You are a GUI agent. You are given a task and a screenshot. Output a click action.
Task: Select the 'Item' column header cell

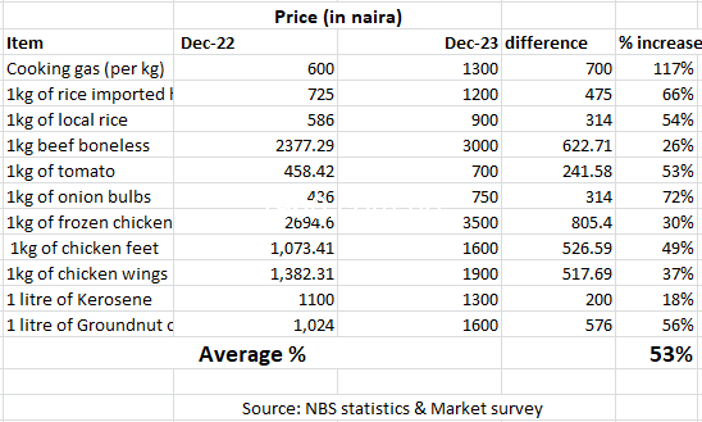tap(25, 43)
